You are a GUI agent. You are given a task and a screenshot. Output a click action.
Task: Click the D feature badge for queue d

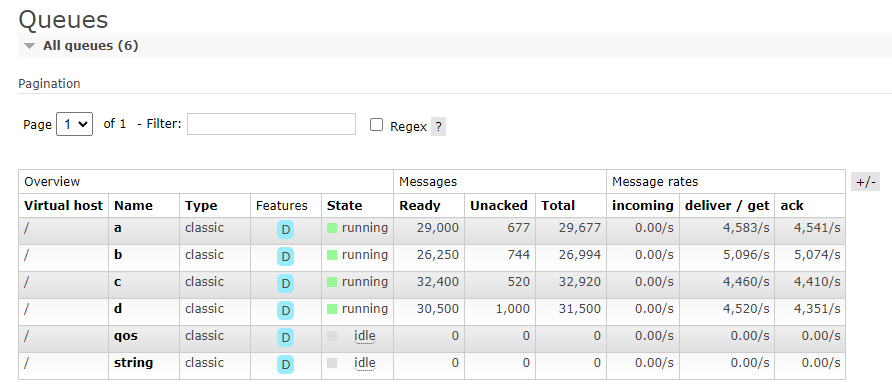tap(286, 311)
